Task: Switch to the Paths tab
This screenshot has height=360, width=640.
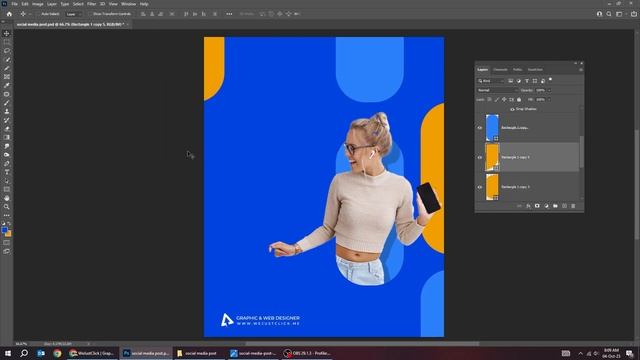Action: pyautogui.click(x=518, y=70)
